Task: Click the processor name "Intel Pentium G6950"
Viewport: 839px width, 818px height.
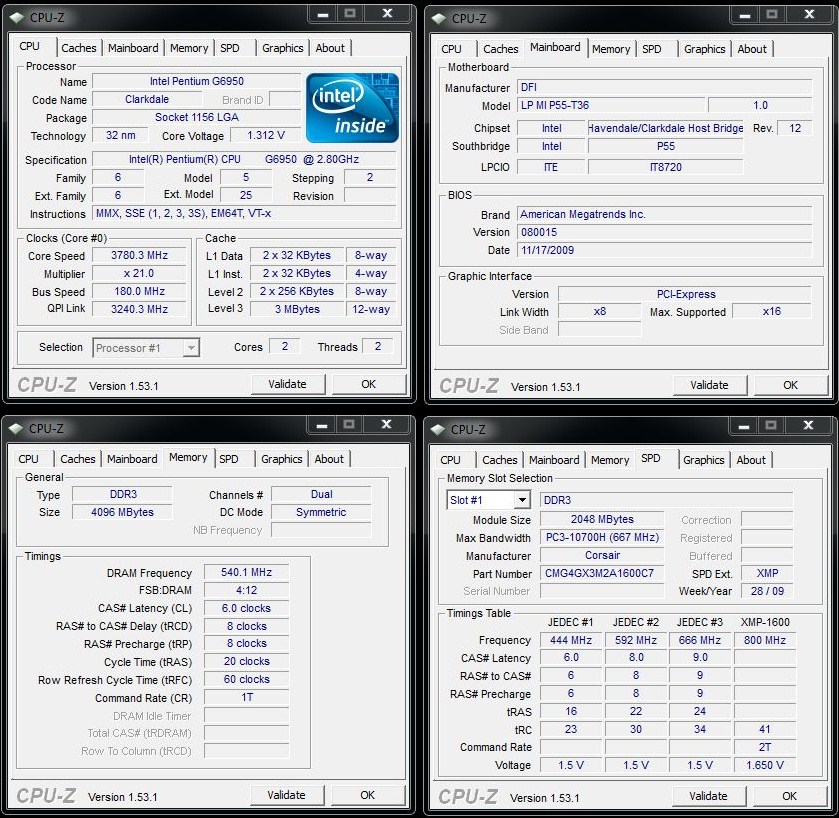Action: click(x=196, y=81)
